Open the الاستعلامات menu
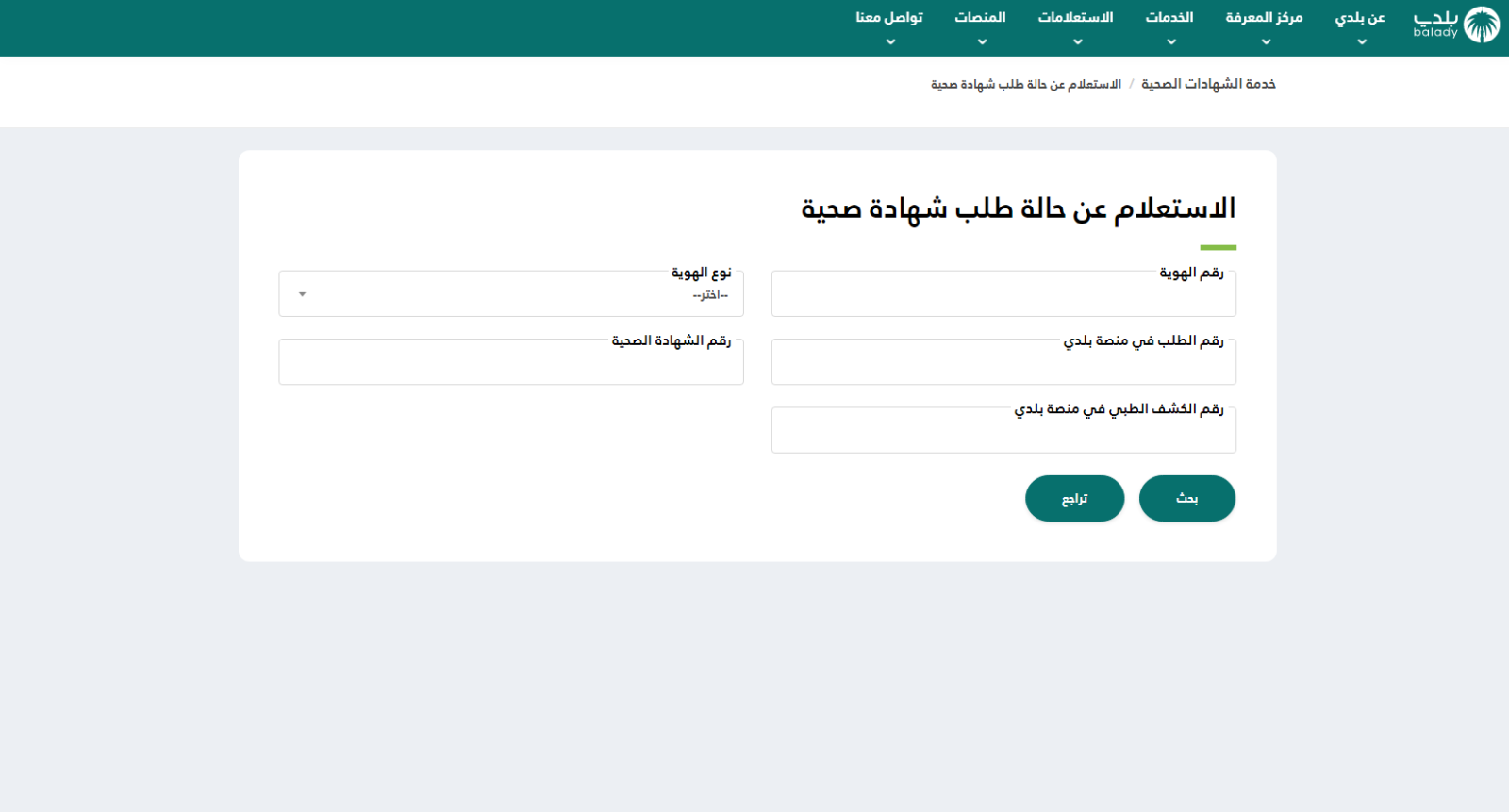This screenshot has width=1509, height=812. coord(1076,18)
